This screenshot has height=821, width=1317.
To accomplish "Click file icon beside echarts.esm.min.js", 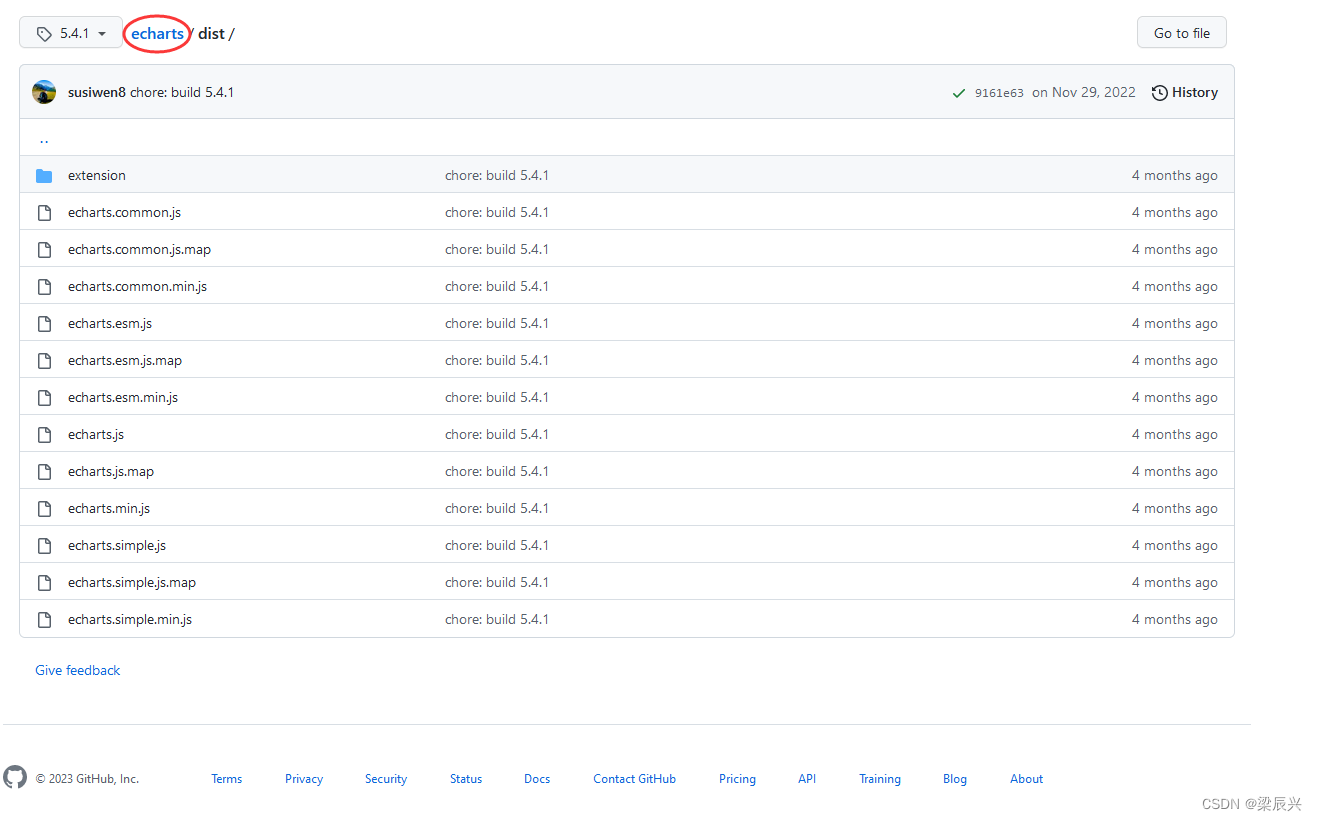I will (44, 397).
